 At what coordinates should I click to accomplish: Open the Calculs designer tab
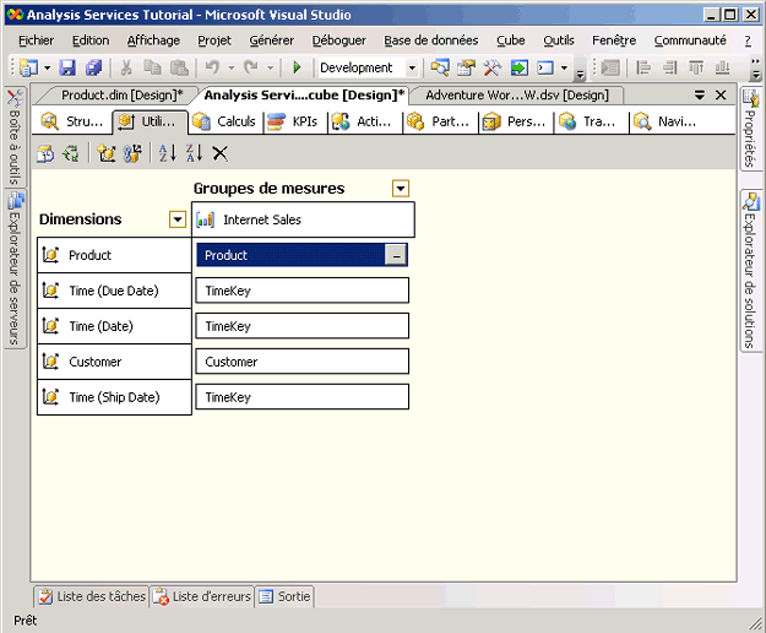click(225, 121)
